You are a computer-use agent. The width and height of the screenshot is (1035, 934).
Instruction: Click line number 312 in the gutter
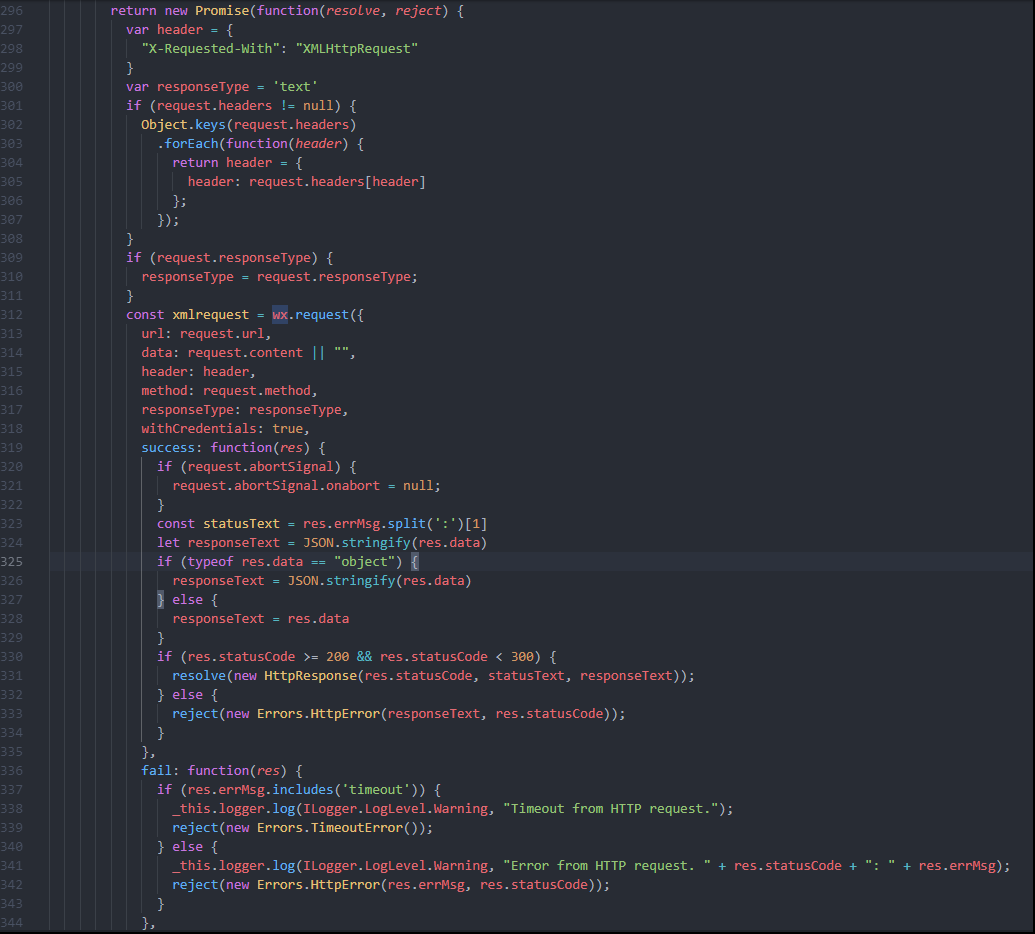(x=11, y=315)
